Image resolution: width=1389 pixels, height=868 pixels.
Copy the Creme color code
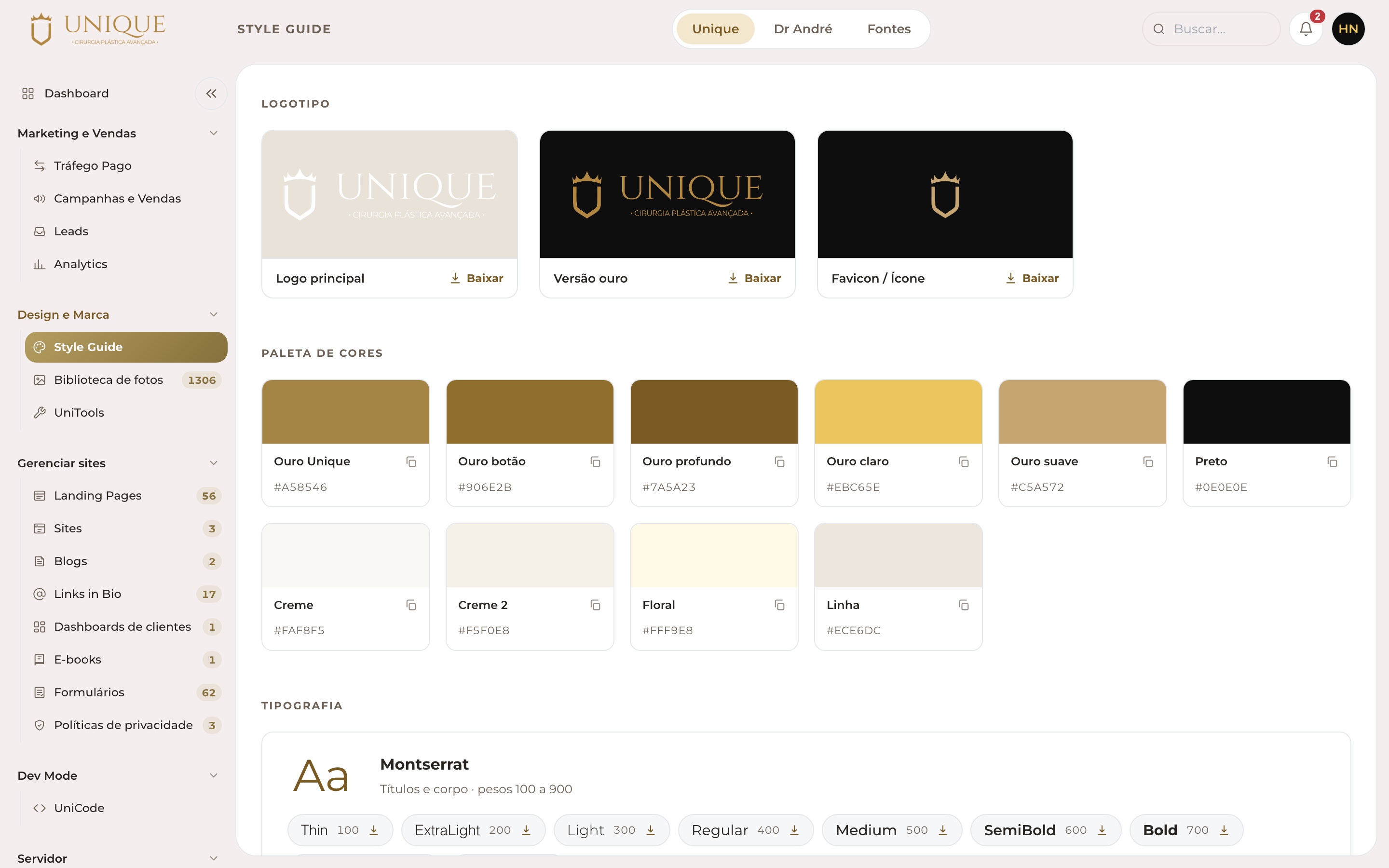(x=411, y=605)
